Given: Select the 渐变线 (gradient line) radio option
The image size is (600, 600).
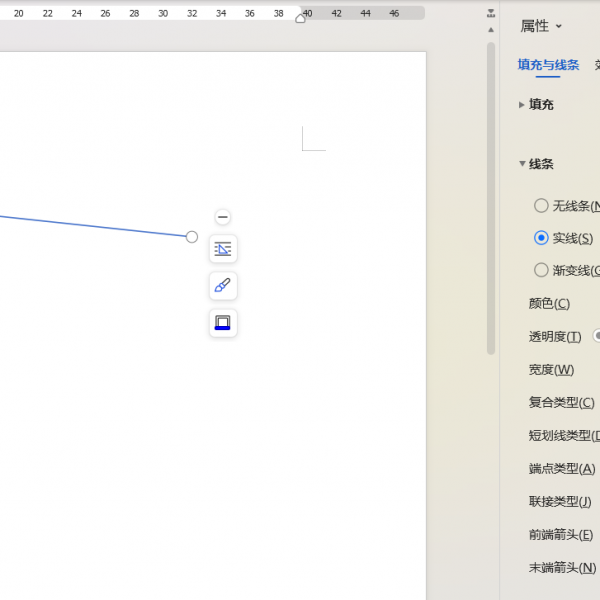Looking at the screenshot, I should (541, 270).
